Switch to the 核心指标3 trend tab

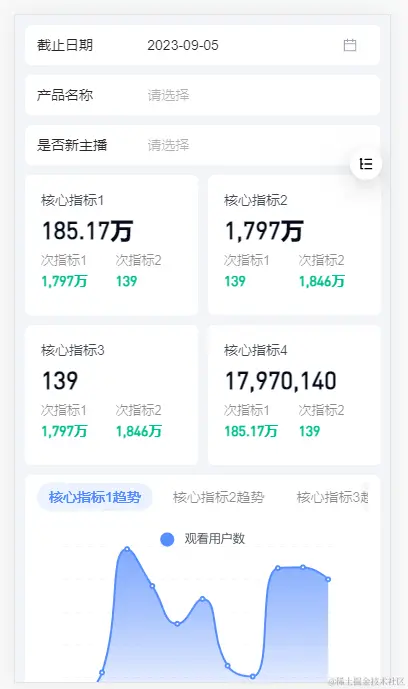pyautogui.click(x=332, y=497)
